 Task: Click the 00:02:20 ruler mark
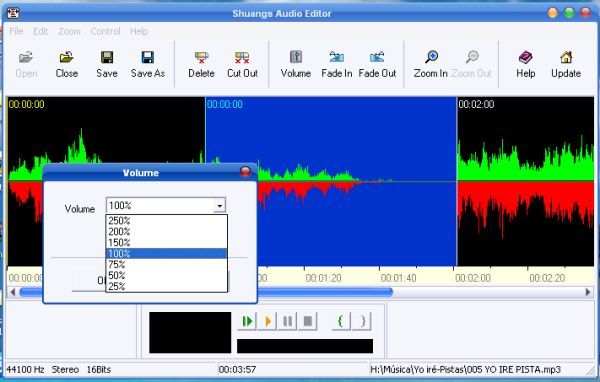pyautogui.click(x=547, y=278)
